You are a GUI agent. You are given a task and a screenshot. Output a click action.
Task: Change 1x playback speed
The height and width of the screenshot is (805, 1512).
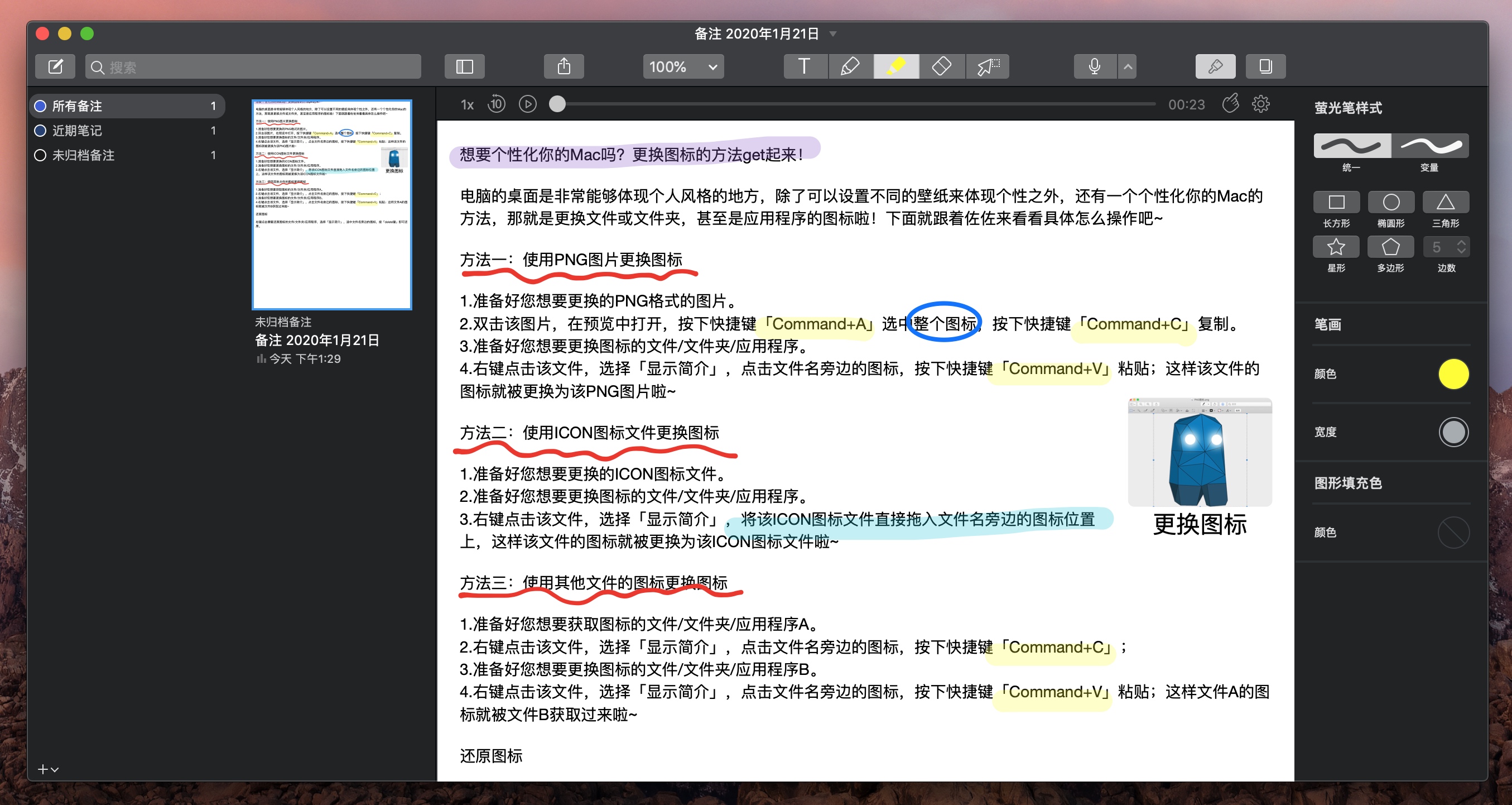[467, 104]
